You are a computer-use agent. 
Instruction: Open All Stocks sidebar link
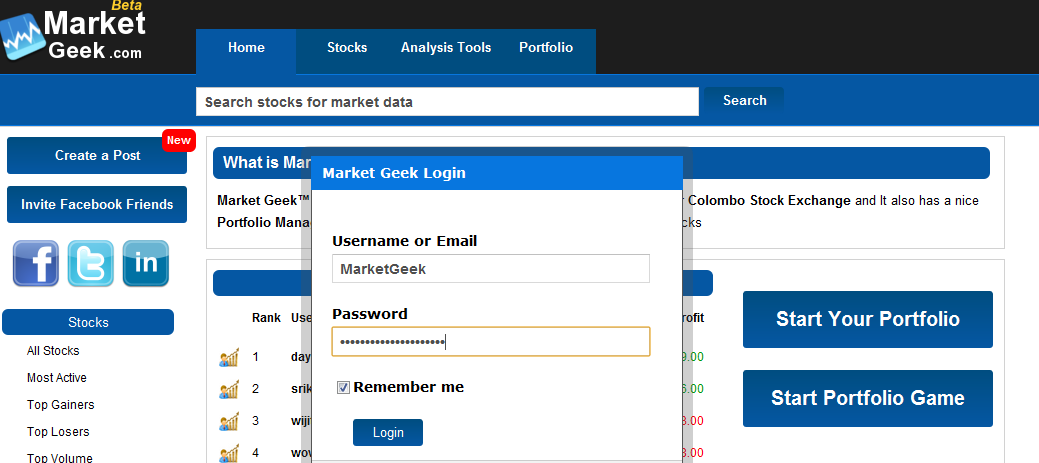click(53, 351)
